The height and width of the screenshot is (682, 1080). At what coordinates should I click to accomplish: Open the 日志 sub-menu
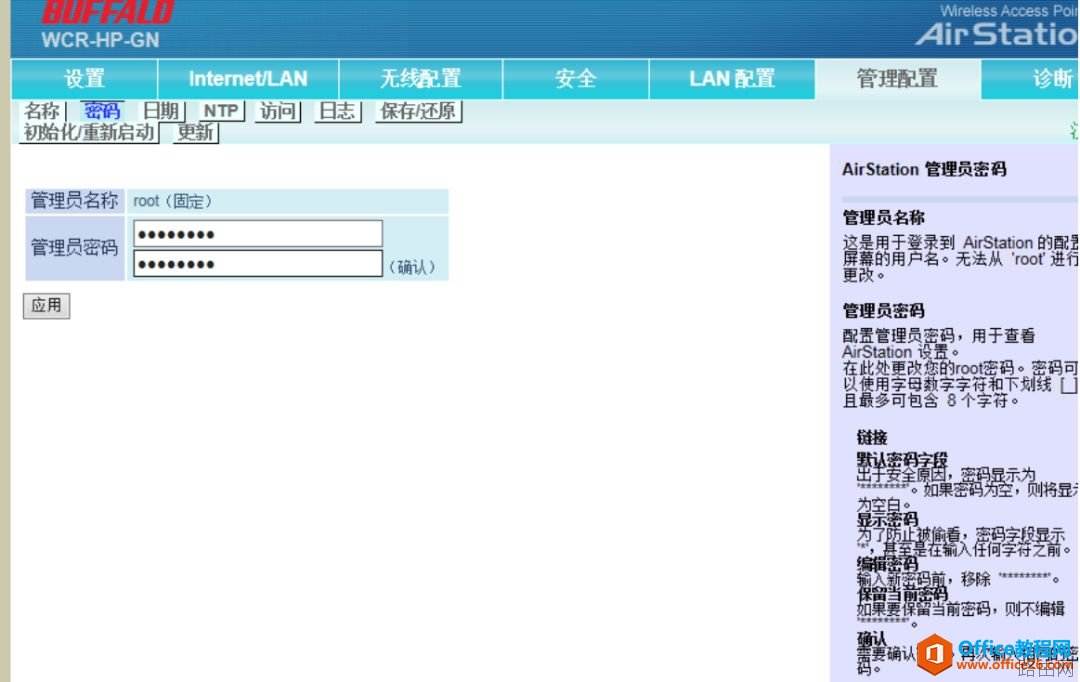click(x=338, y=111)
